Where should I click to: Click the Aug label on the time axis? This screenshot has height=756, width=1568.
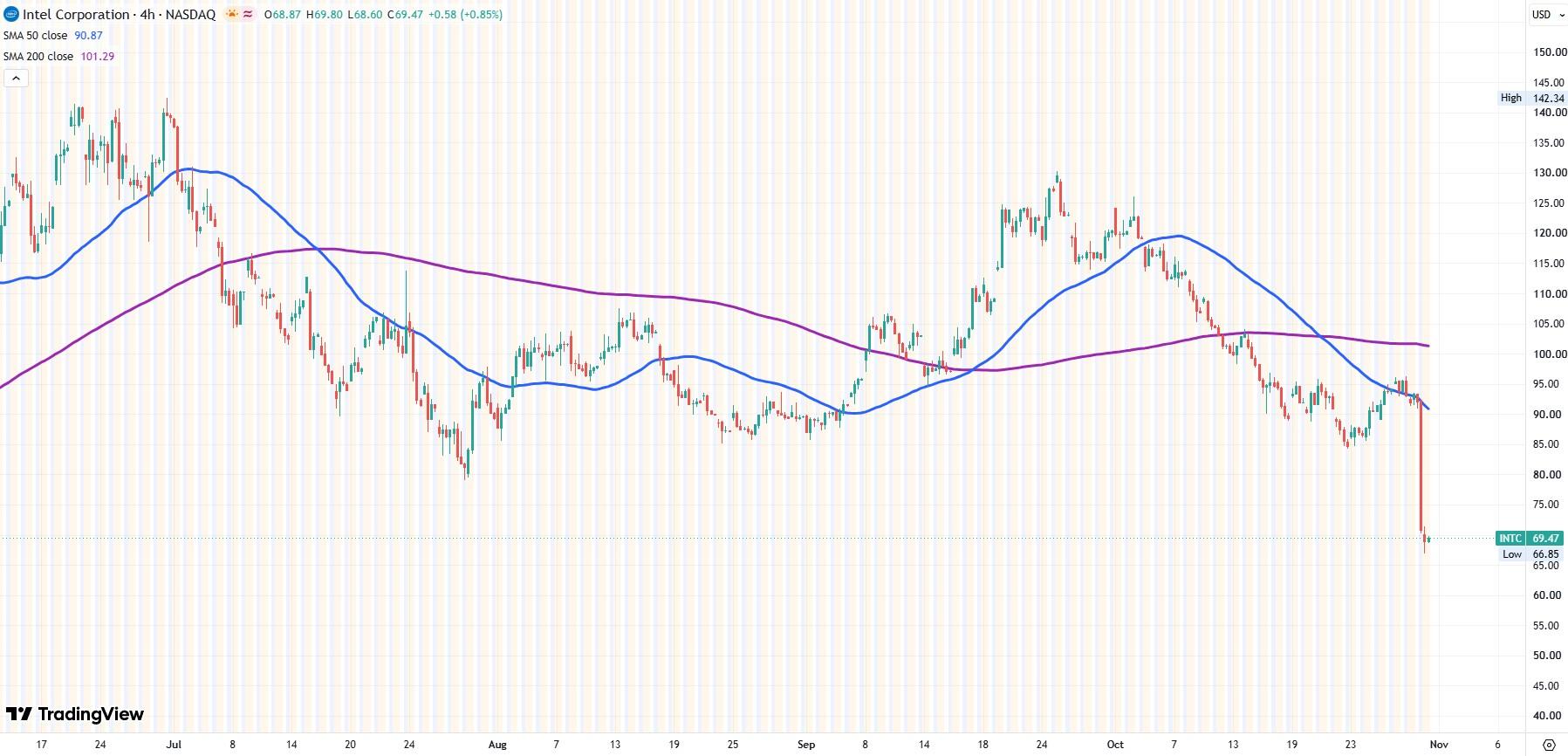[497, 745]
